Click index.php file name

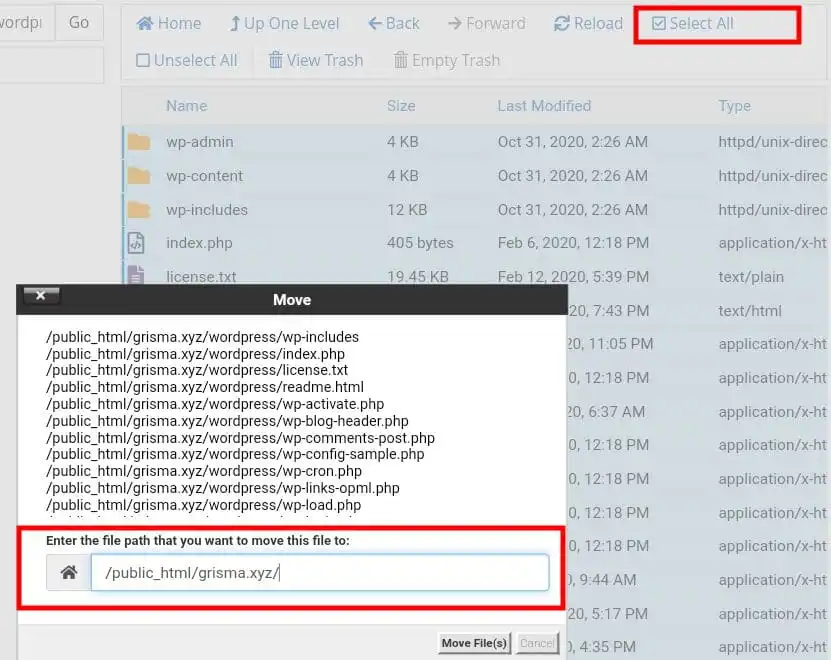click(199, 243)
